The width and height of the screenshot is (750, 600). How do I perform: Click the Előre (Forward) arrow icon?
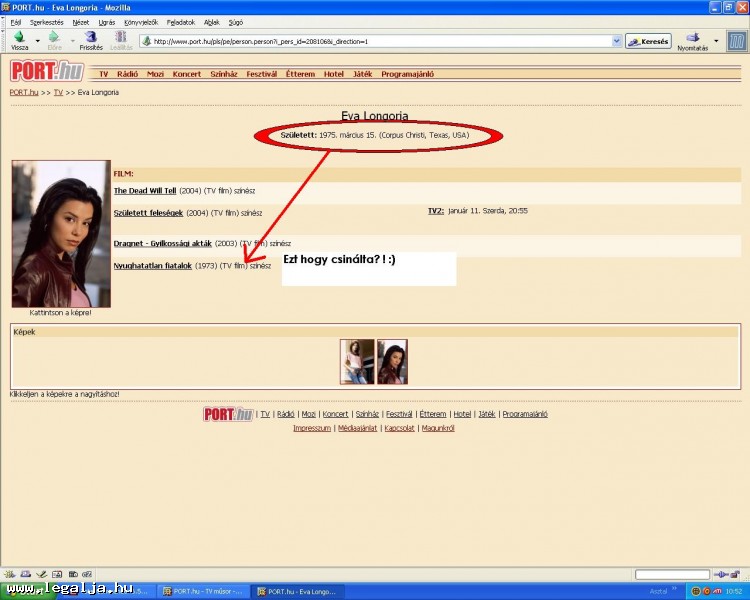[x=54, y=37]
